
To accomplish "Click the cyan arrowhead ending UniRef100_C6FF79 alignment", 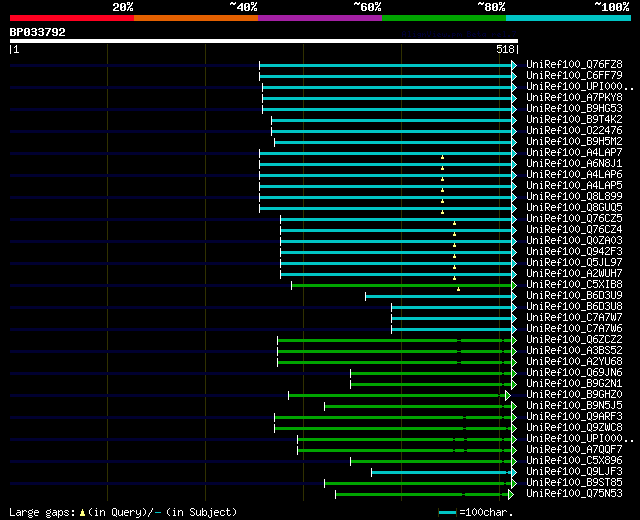I will (514, 76).
